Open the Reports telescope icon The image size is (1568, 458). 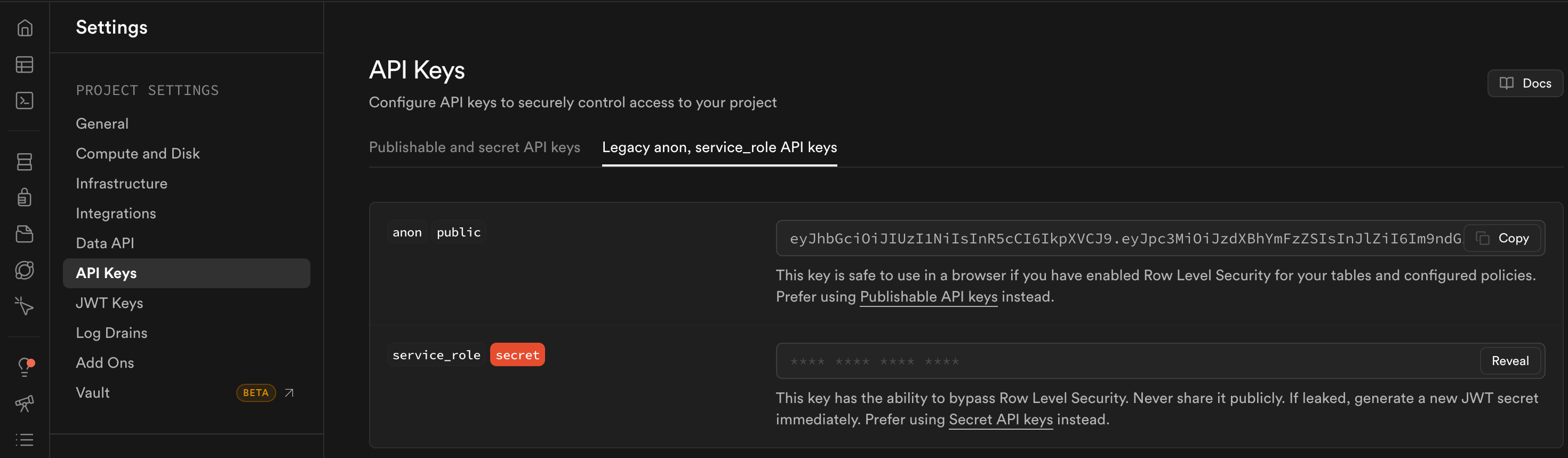(x=25, y=403)
